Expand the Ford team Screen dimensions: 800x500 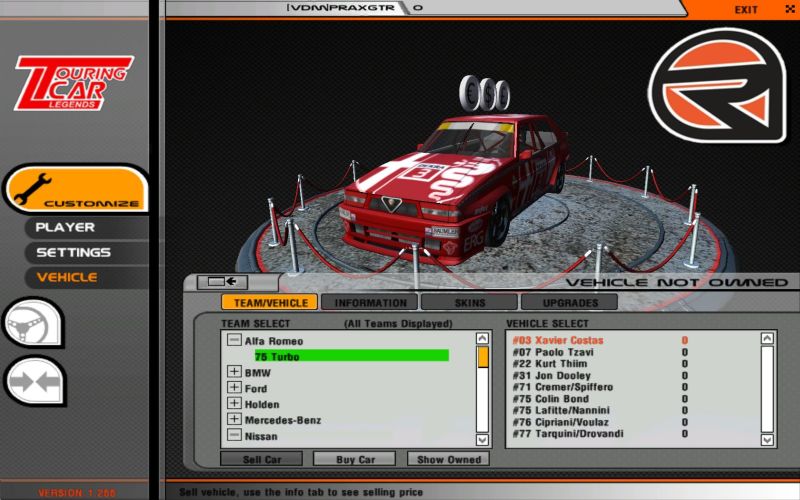point(234,387)
